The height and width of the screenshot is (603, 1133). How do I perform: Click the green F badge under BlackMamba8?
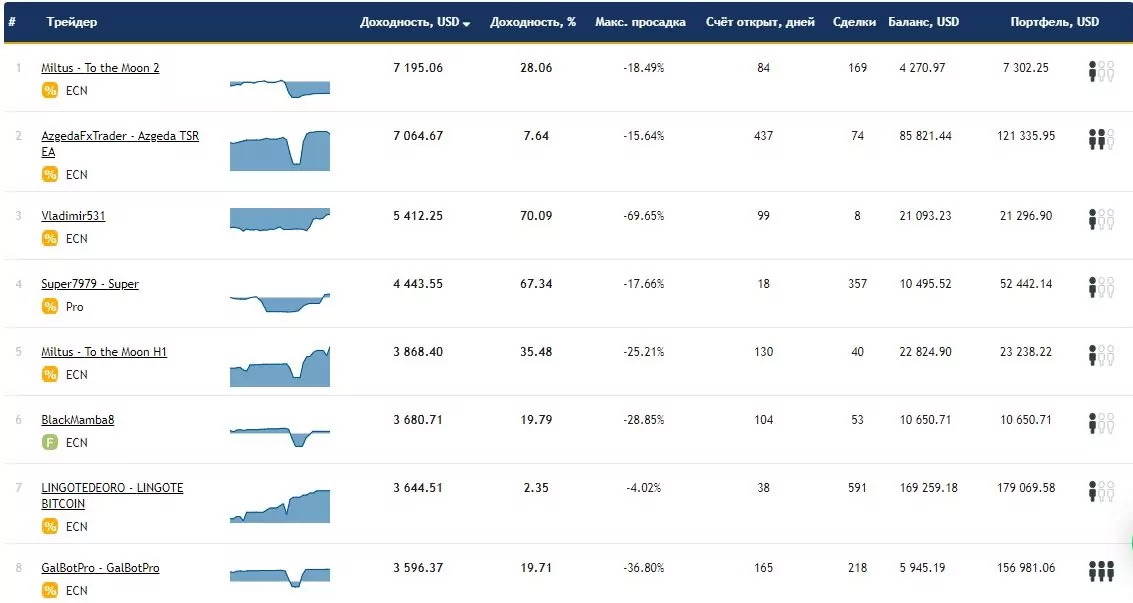pyautogui.click(x=50, y=442)
